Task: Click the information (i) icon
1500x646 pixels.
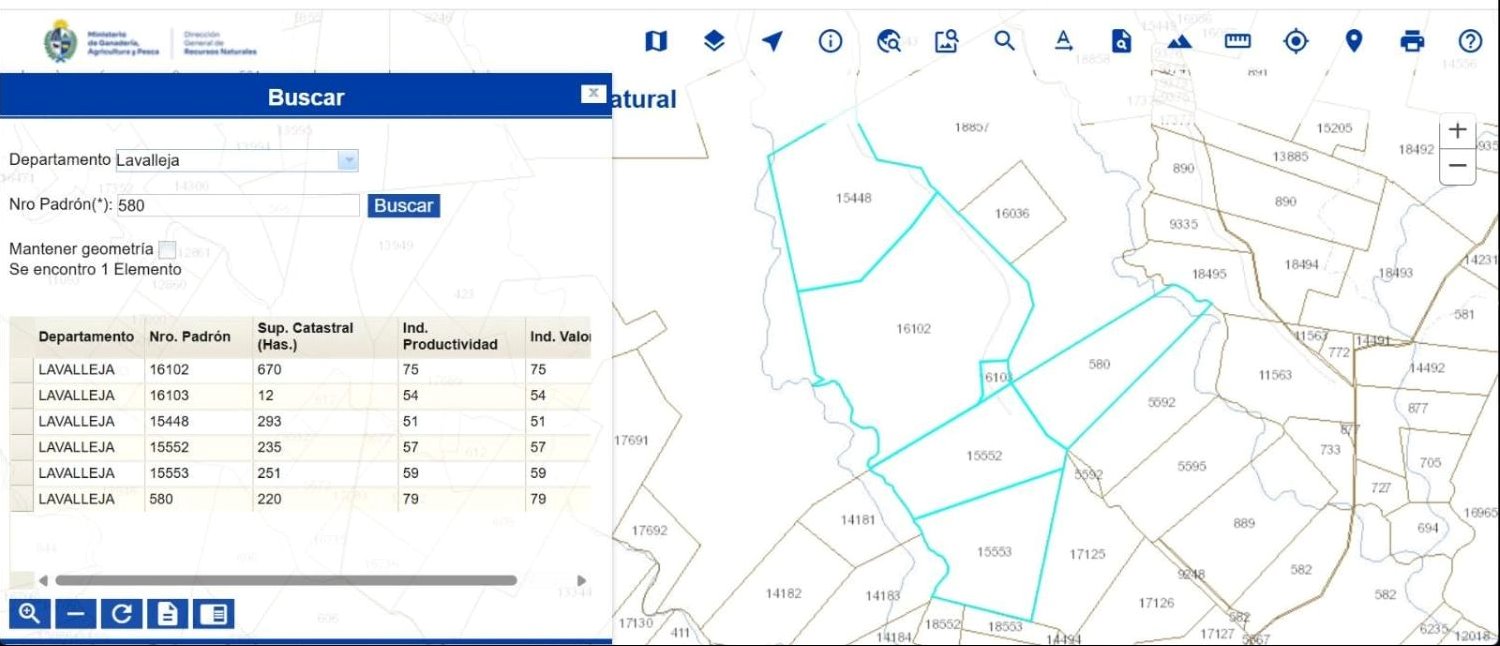Action: (830, 41)
